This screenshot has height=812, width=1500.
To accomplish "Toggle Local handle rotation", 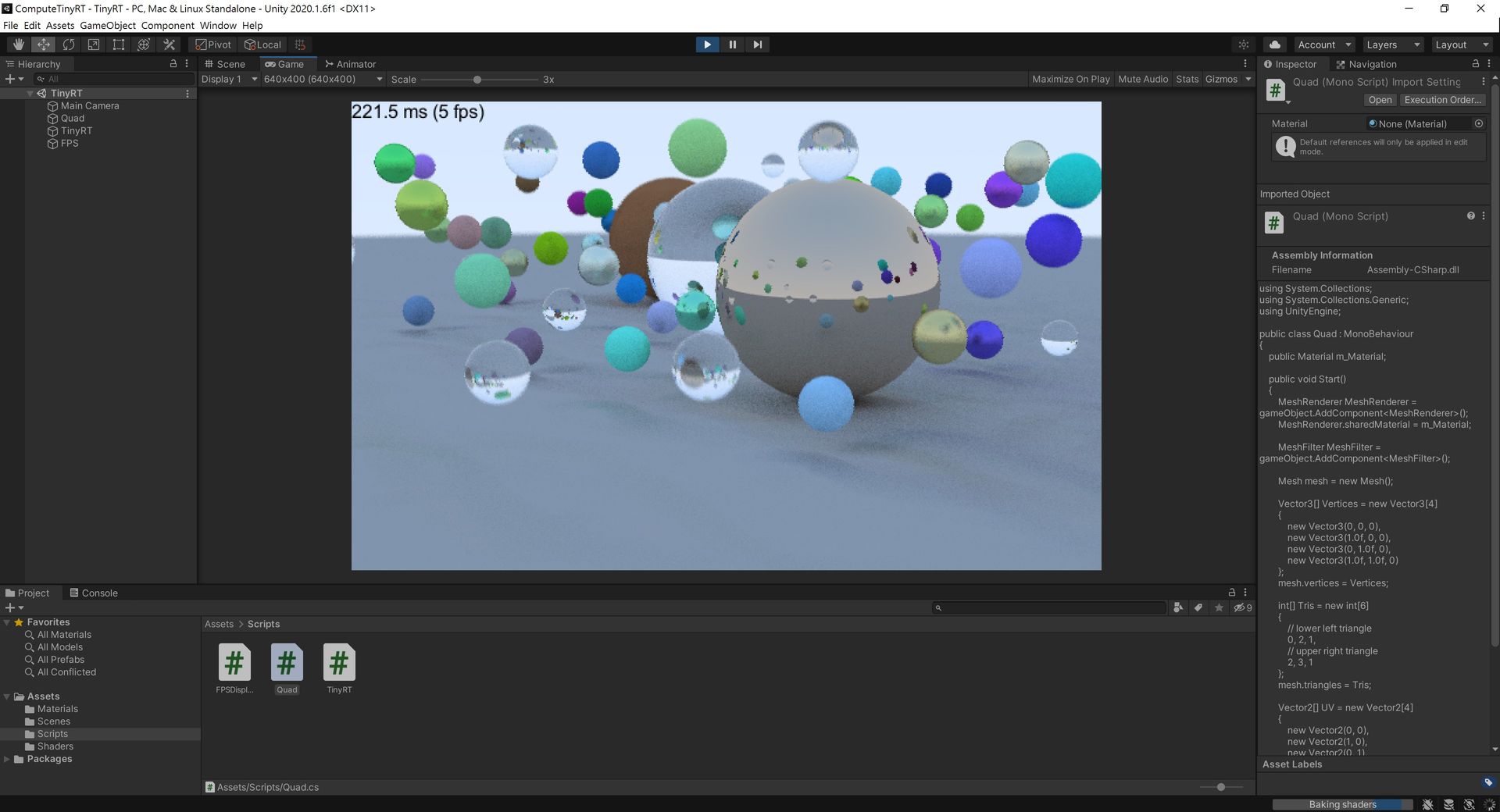I will tap(262, 45).
